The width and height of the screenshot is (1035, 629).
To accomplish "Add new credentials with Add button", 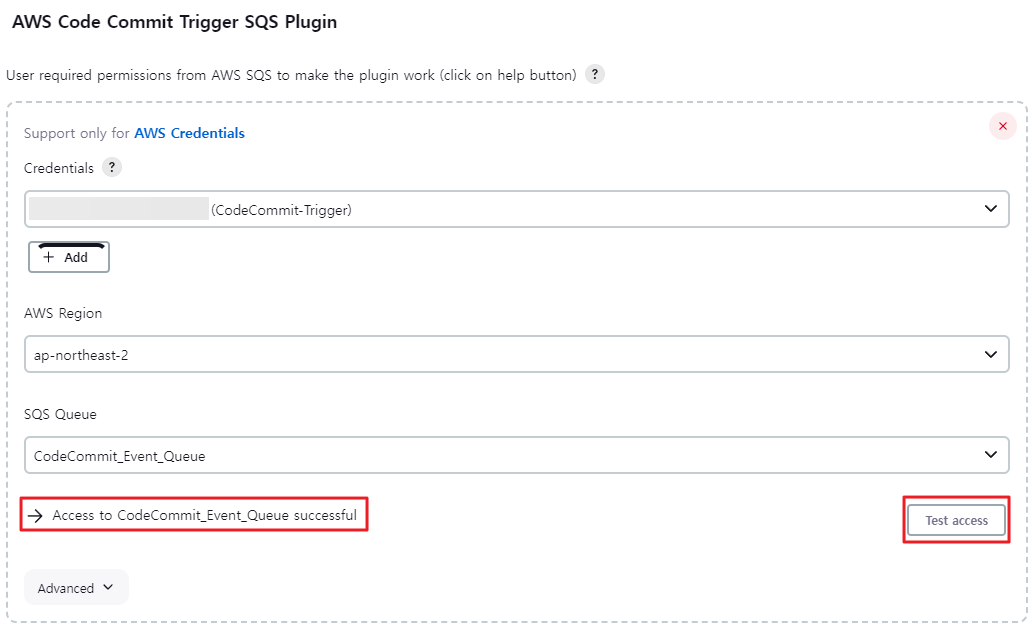I will [x=69, y=257].
